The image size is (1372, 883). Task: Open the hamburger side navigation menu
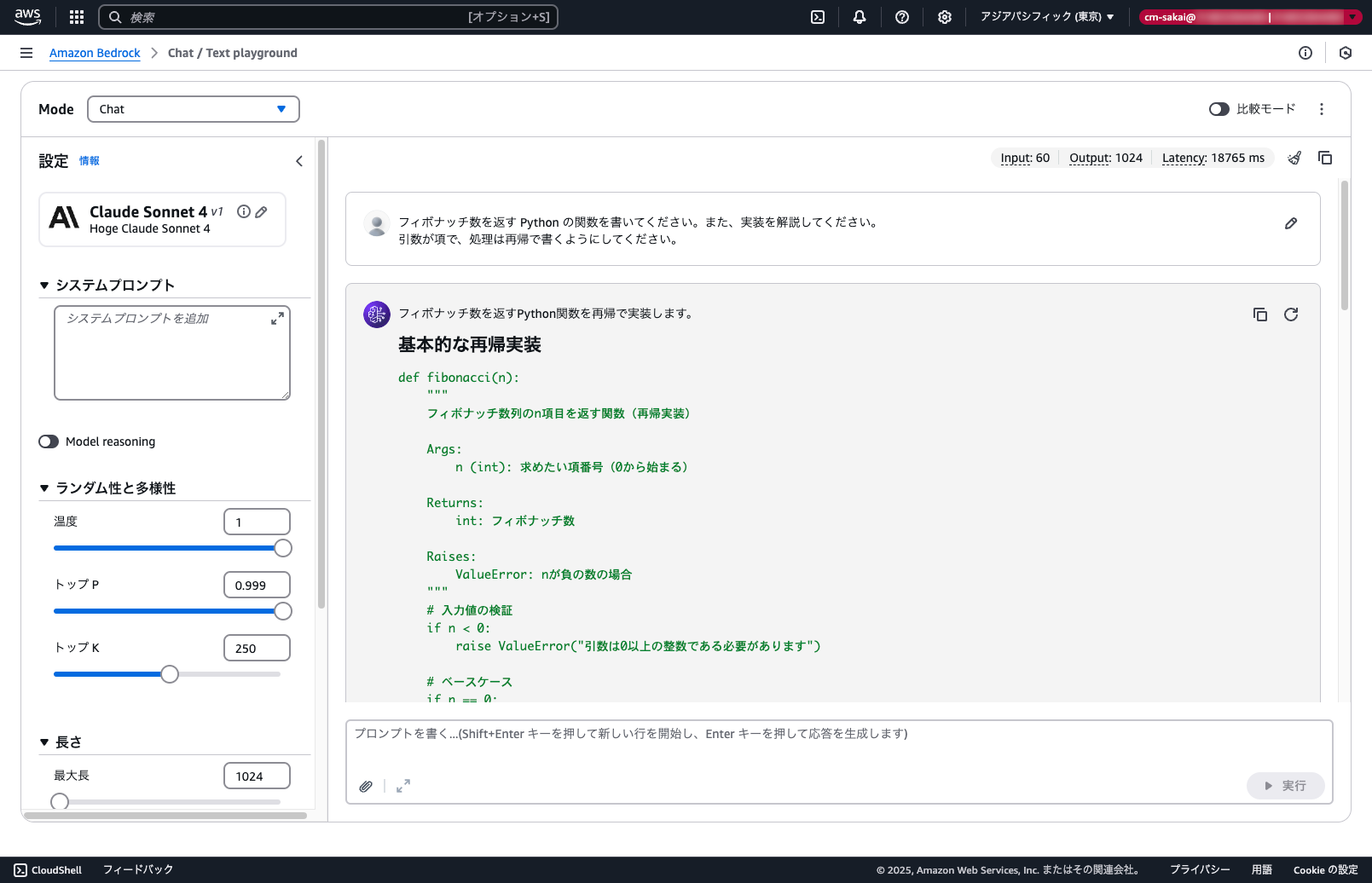[x=26, y=53]
